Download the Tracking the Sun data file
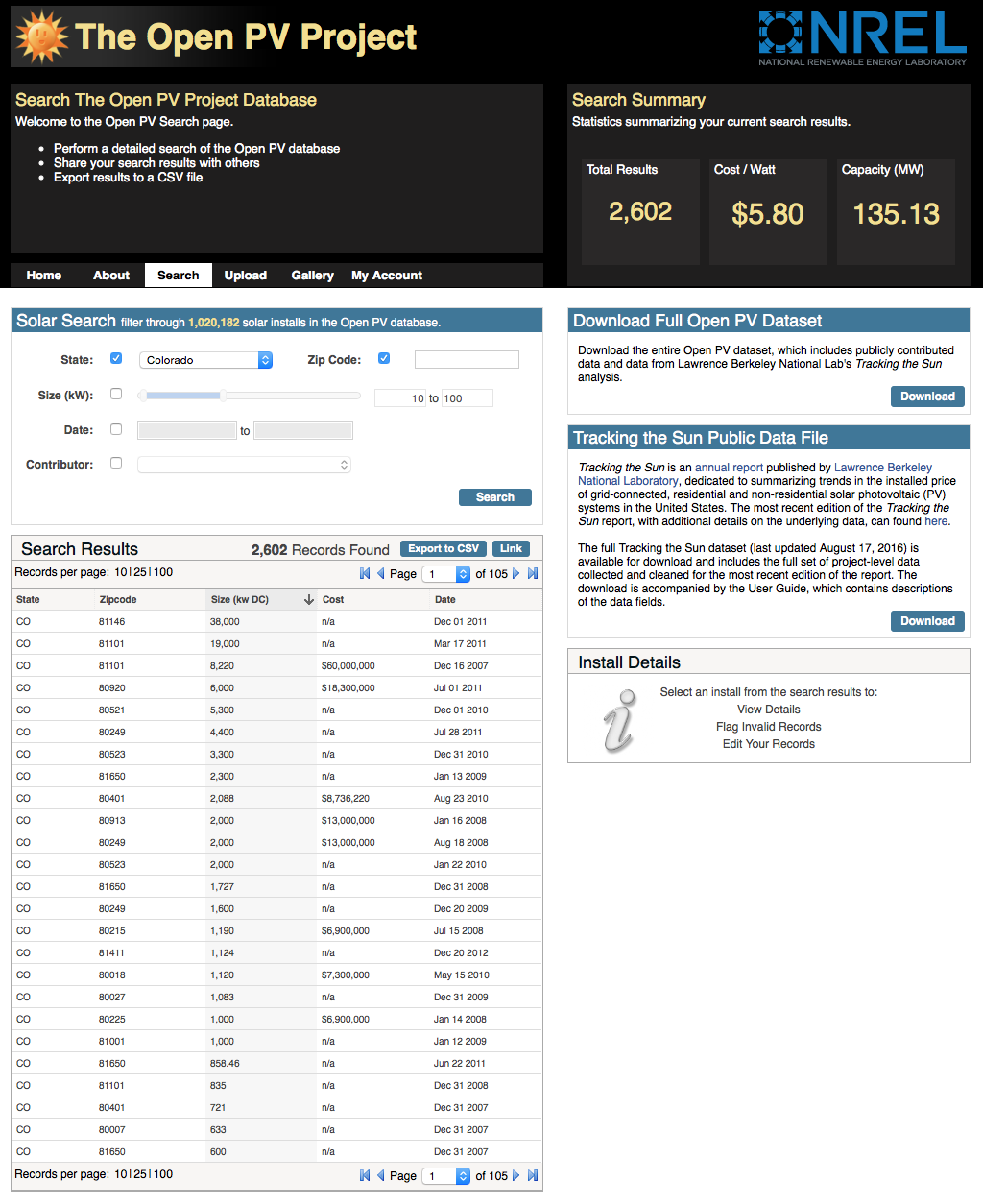This screenshot has width=983, height=1204. tap(927, 621)
